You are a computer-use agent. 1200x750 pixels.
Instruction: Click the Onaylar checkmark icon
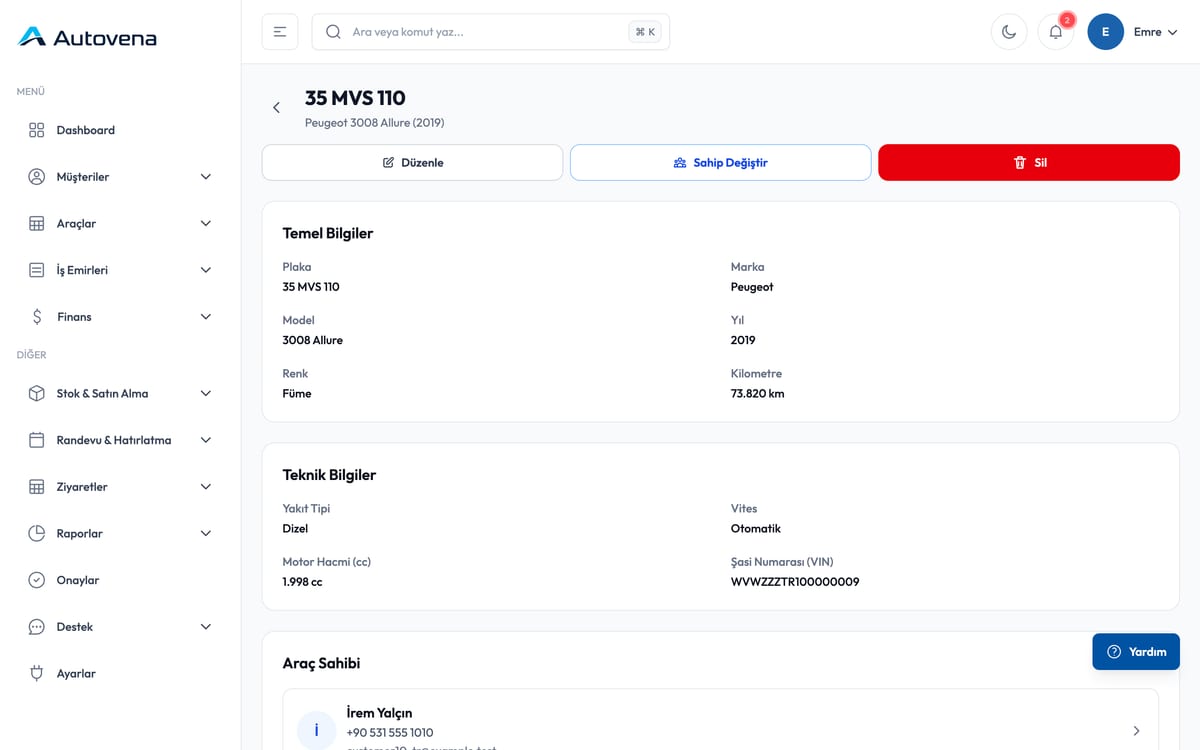point(37,580)
